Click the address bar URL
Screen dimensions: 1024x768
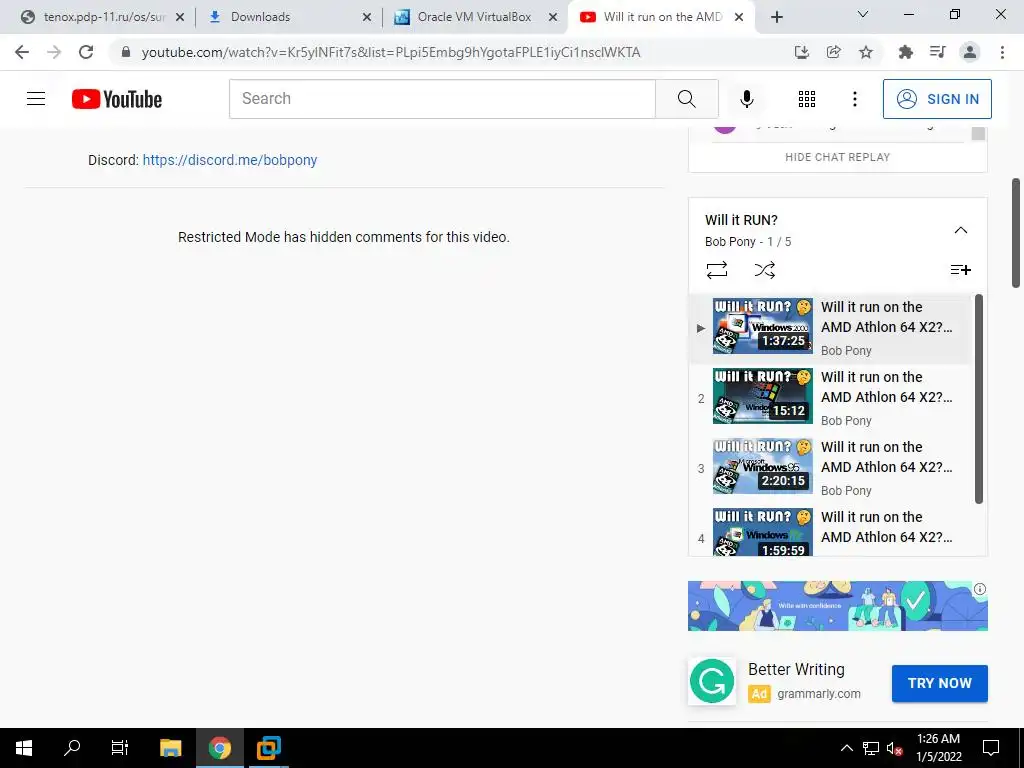click(391, 52)
